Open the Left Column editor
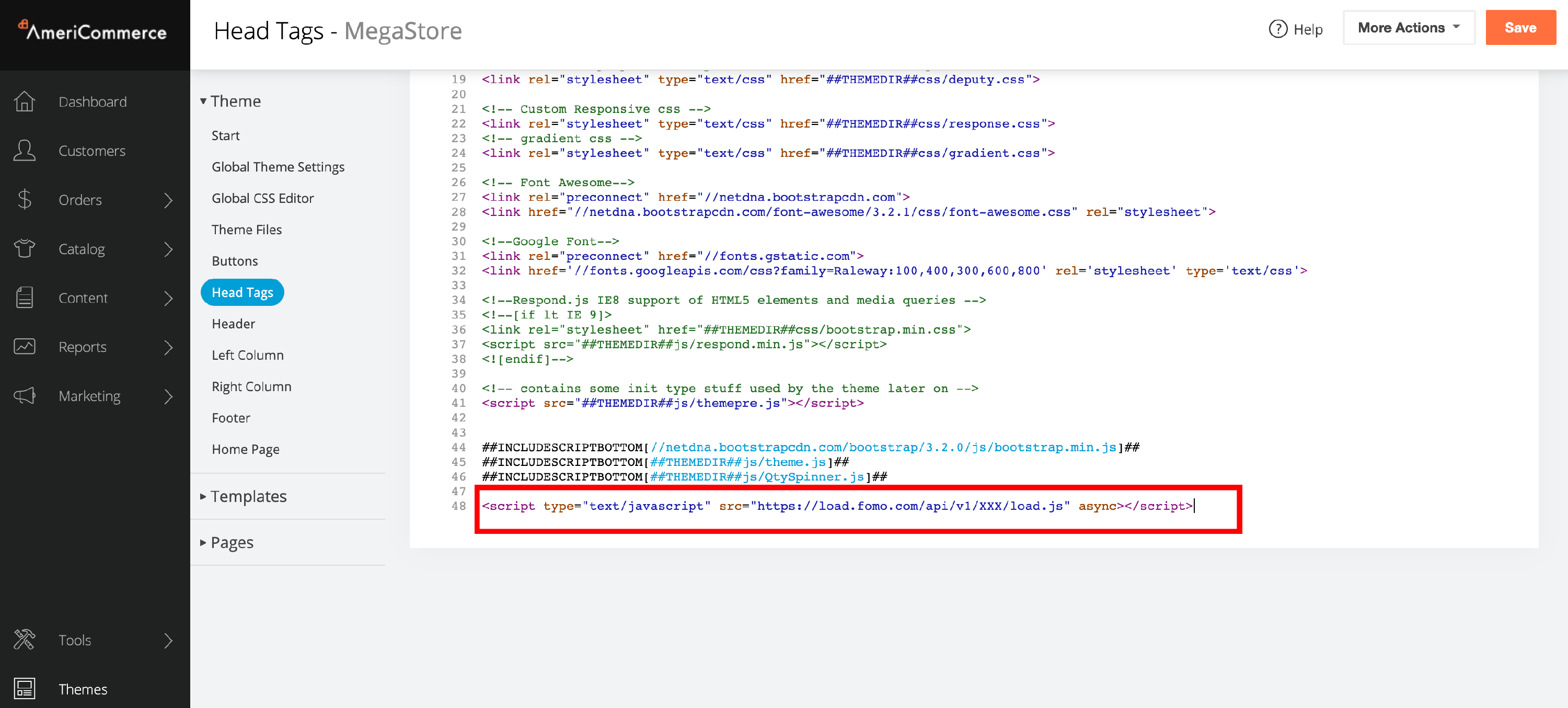 click(x=247, y=355)
